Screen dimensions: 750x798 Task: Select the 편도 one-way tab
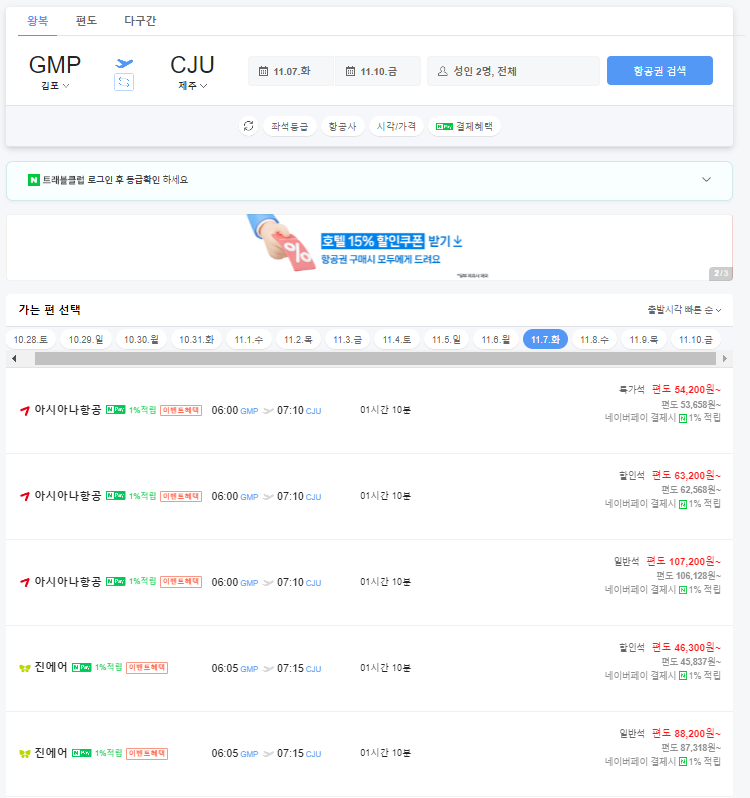86,21
